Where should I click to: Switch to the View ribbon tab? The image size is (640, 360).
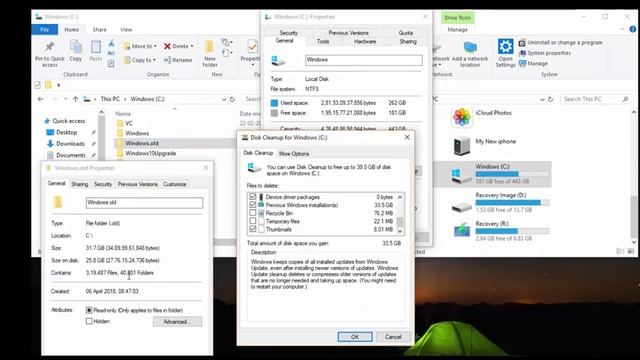tap(126, 29)
